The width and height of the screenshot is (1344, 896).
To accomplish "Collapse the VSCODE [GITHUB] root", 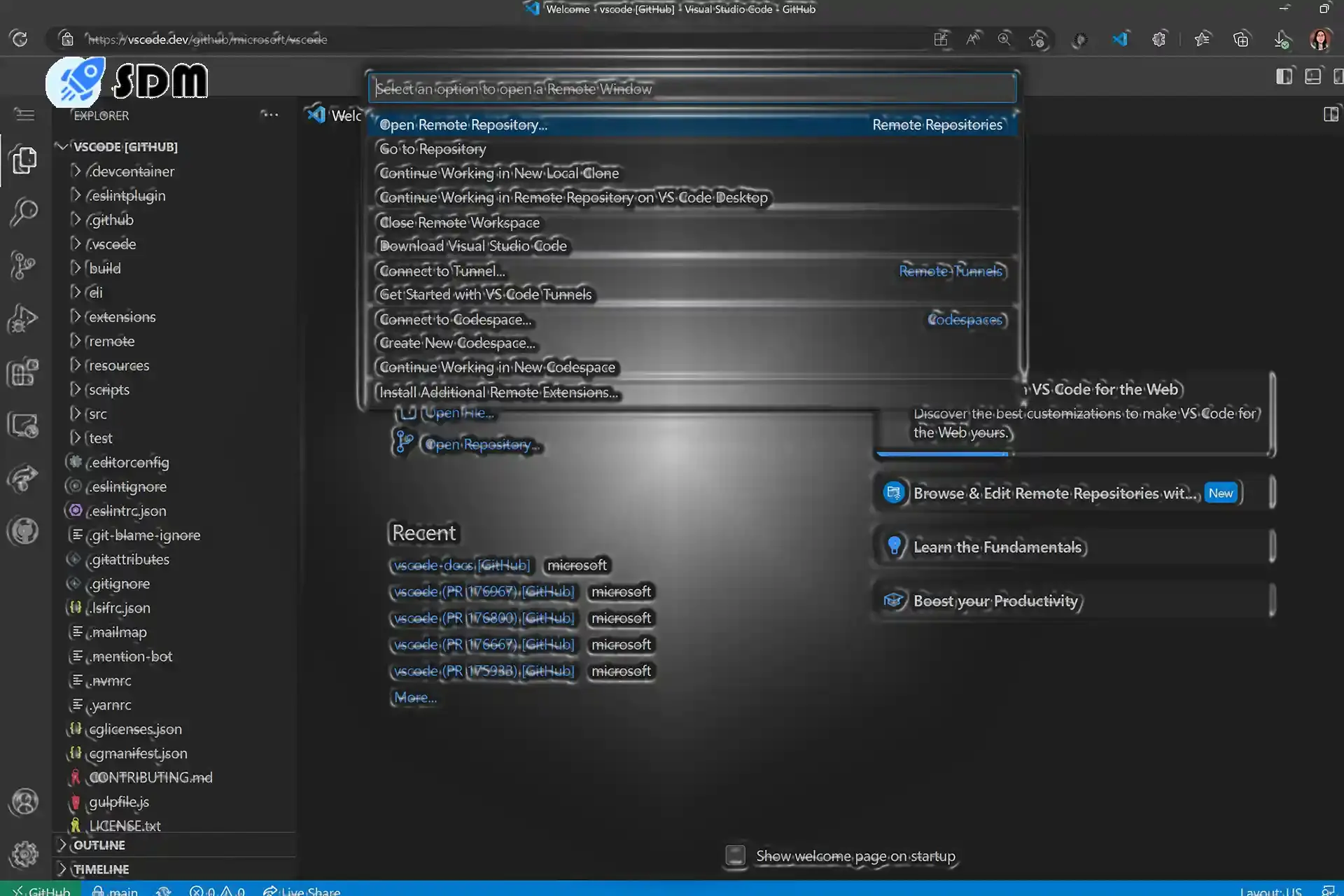I will [x=125, y=147].
